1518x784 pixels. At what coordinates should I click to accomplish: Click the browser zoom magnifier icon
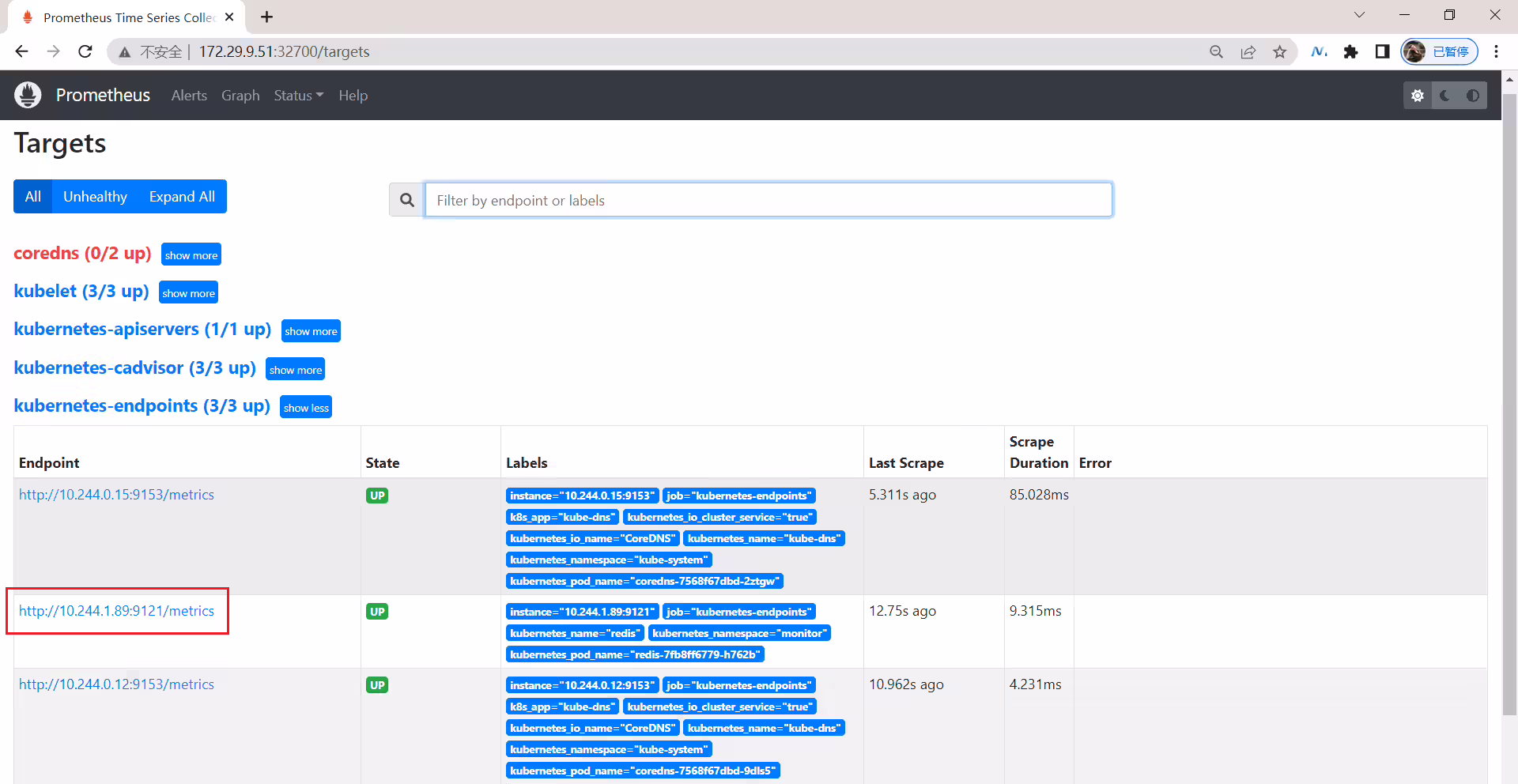pyautogui.click(x=1216, y=51)
